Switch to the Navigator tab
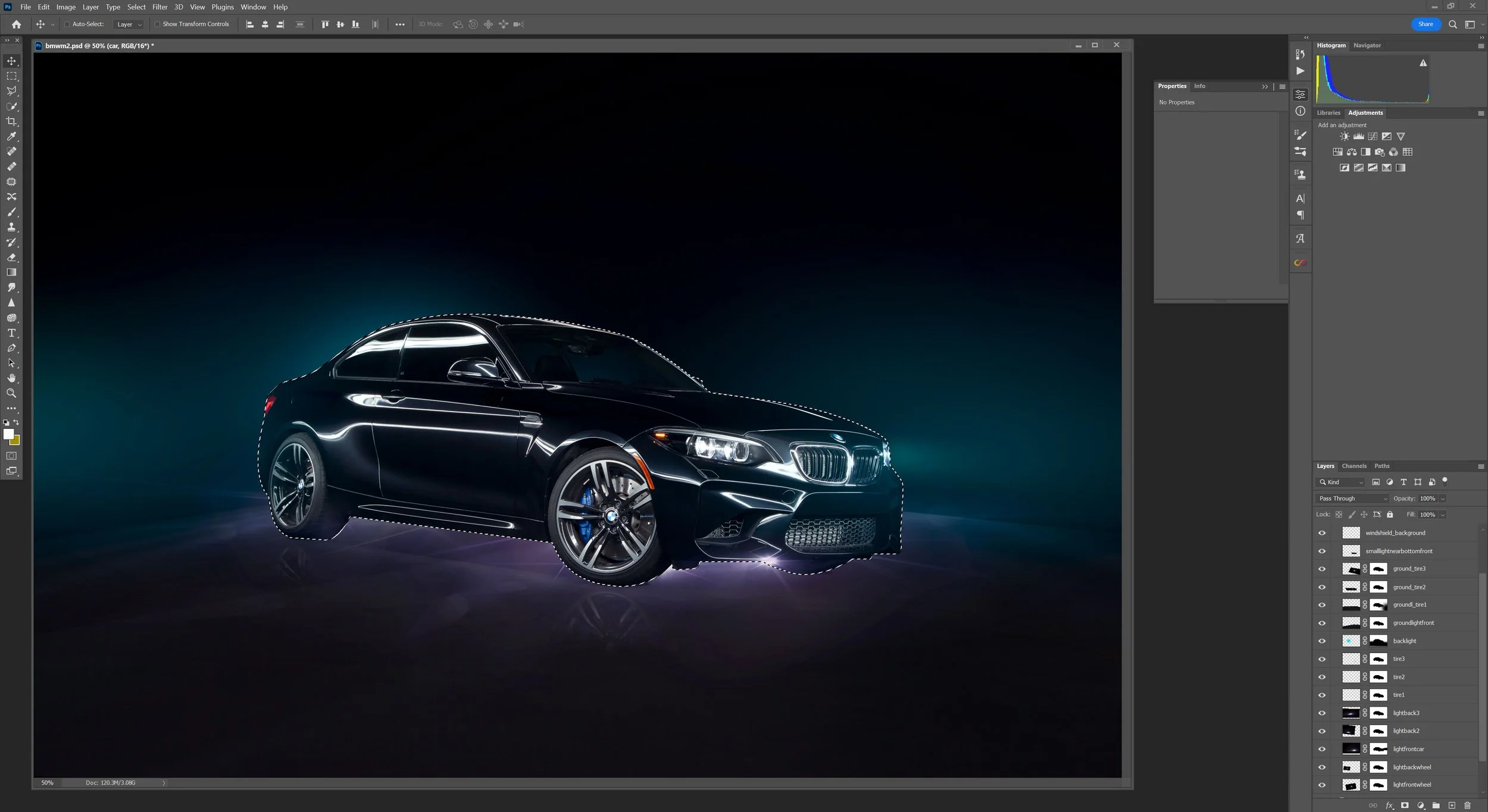Viewport: 1488px width, 812px height. [x=1367, y=45]
